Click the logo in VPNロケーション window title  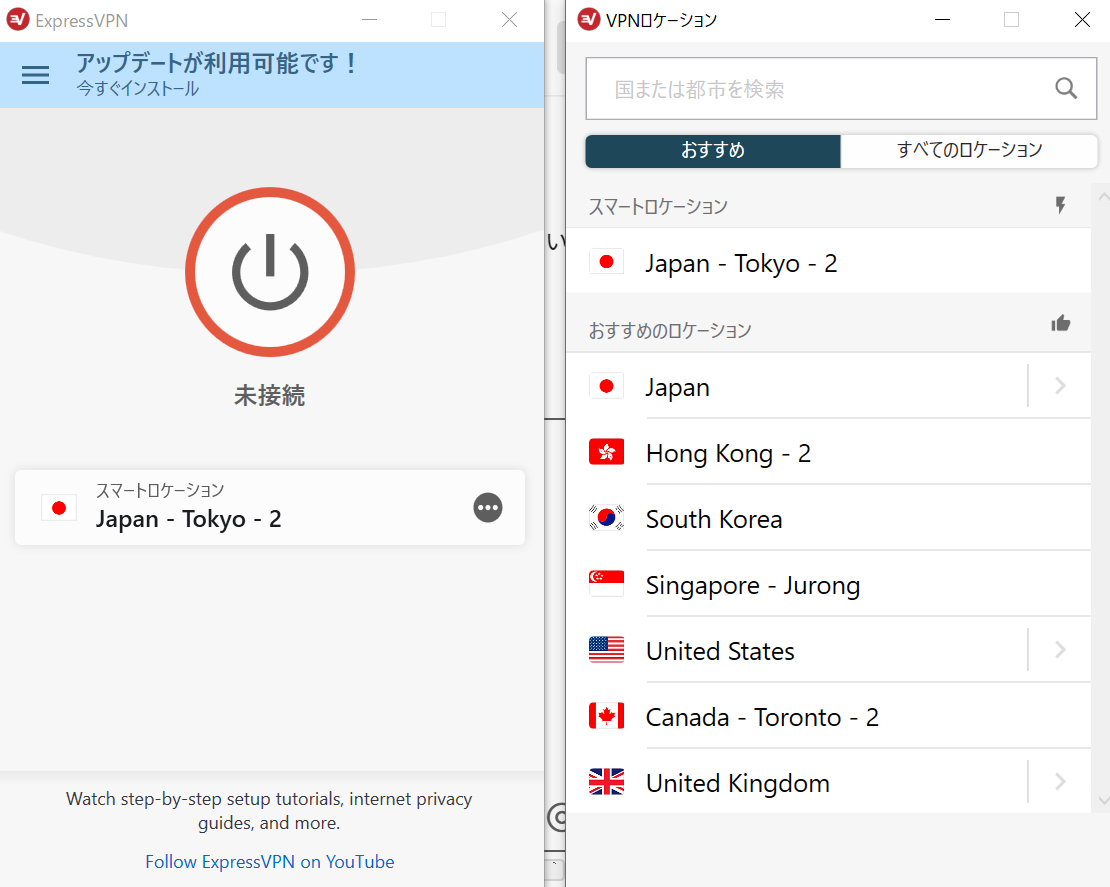(589, 20)
